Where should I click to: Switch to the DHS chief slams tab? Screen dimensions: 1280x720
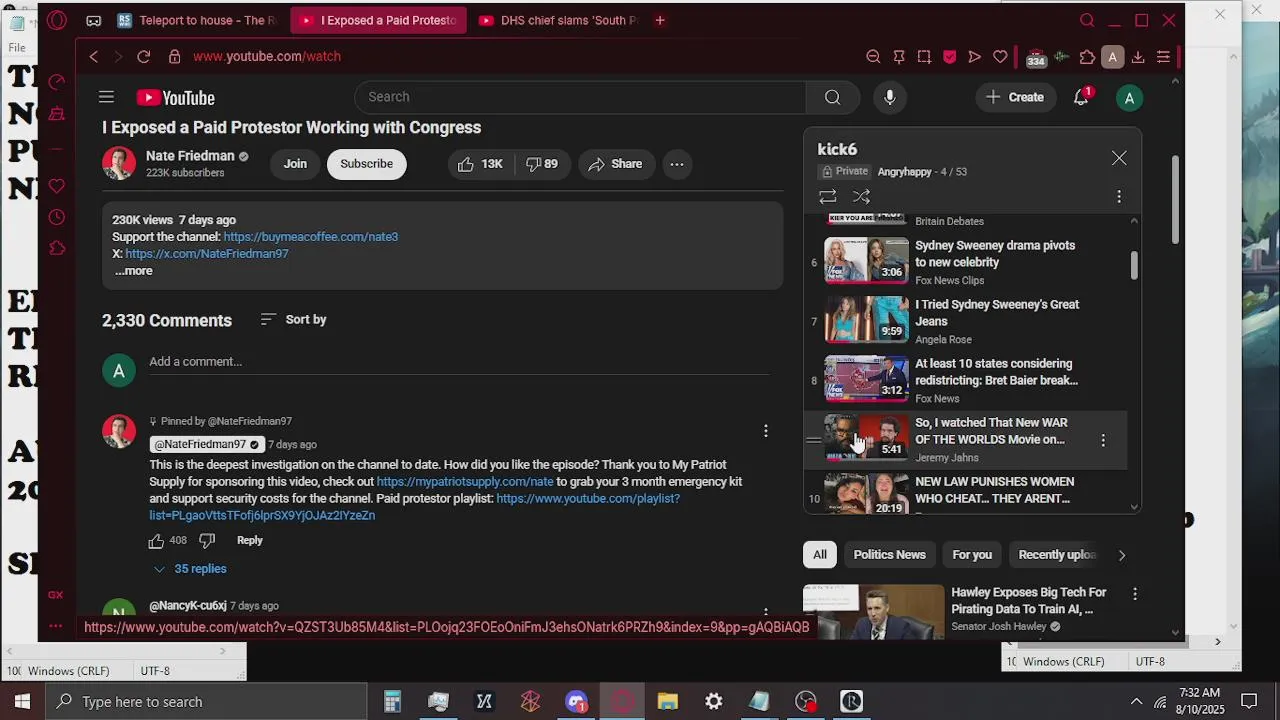(x=560, y=20)
